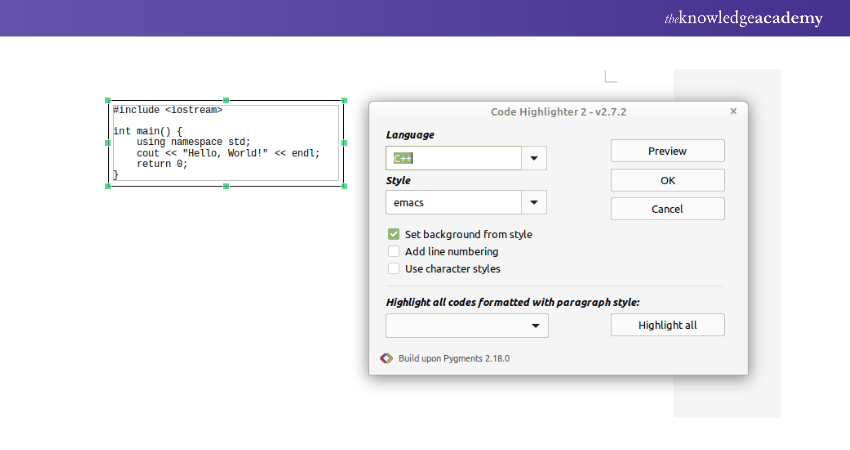This screenshot has width=850, height=450.
Task: Click the top-center handle of the code frame
Action: coord(226,101)
